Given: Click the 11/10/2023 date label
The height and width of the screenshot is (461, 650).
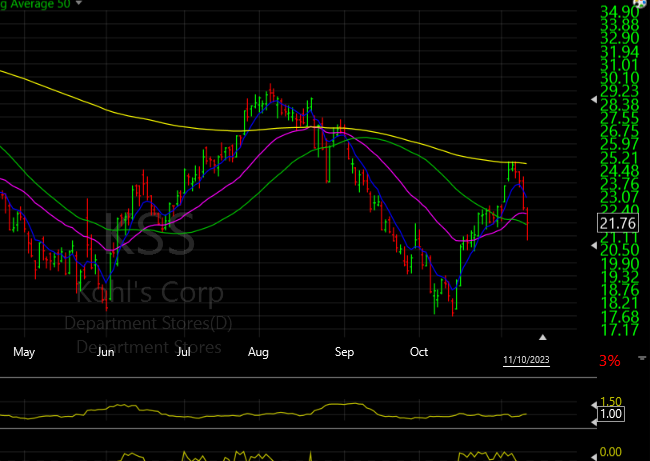Looking at the screenshot, I should point(526,358).
